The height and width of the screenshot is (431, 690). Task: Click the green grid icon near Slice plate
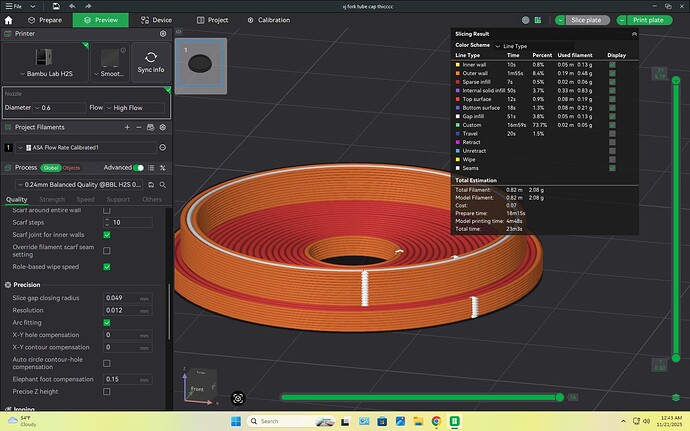pyautogui.click(x=538, y=20)
